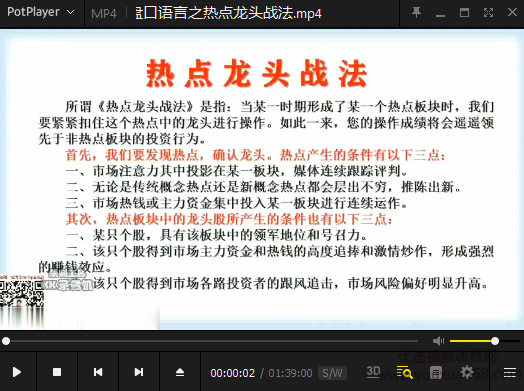This screenshot has height=391, width=524.
Task: Click the seek bar position handle
Action: [6, 341]
